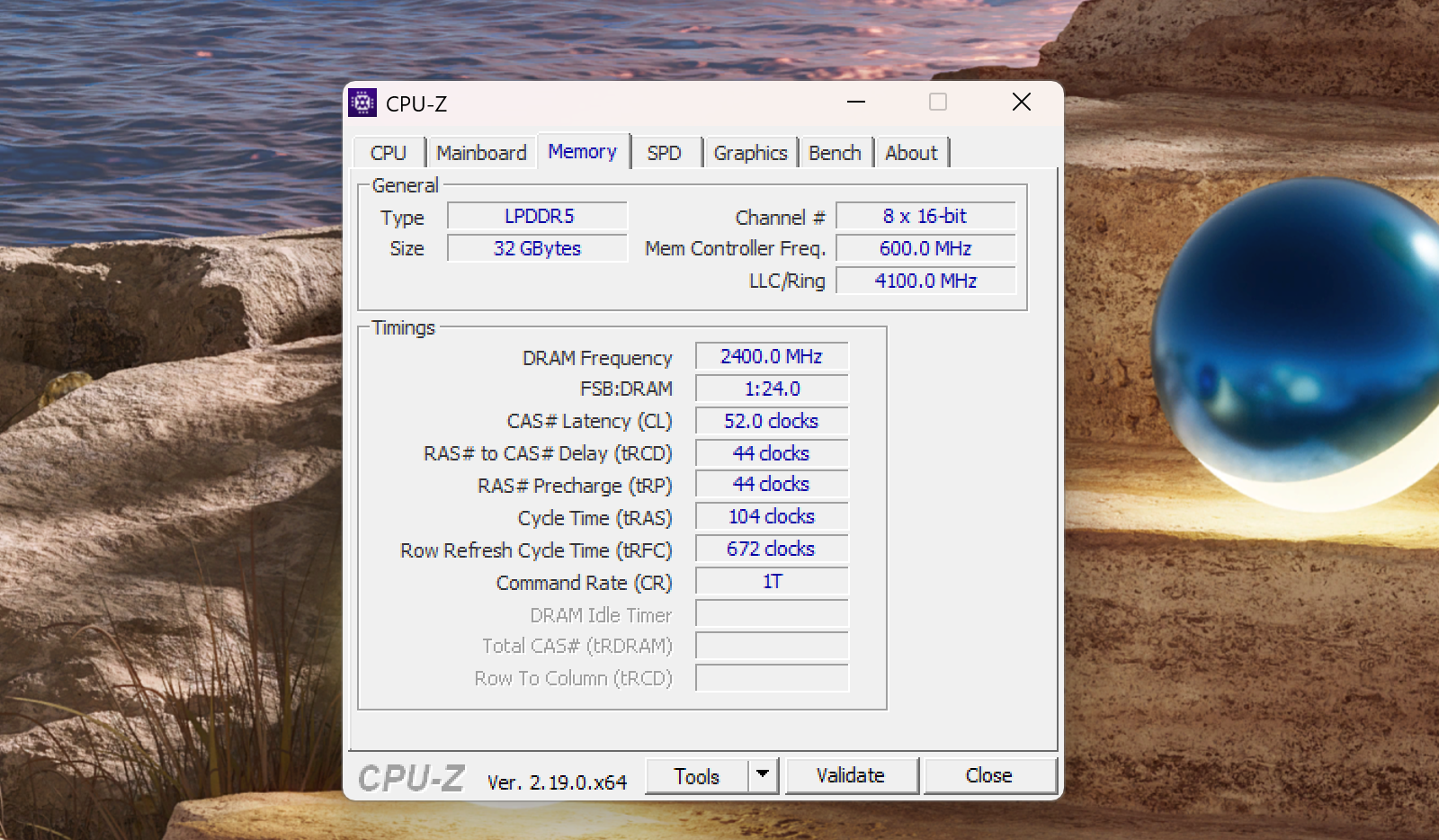The image size is (1439, 840).
Task: Click the Mem Controller Freq. label
Action: point(735,248)
